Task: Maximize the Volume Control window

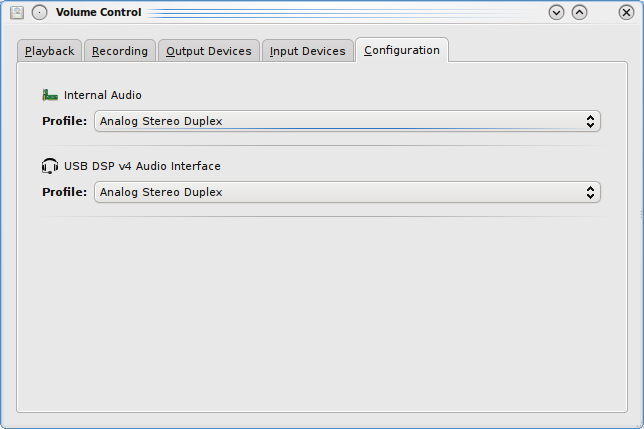Action: (580, 13)
